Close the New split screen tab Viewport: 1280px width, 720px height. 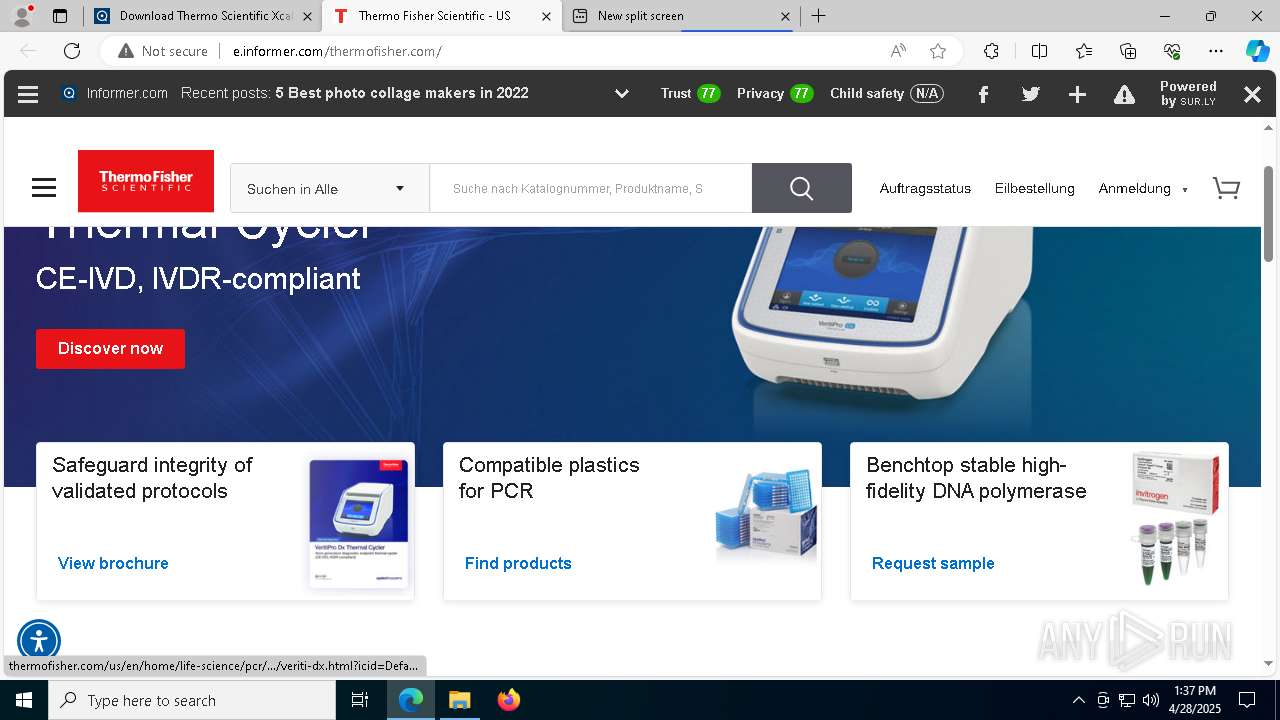click(785, 16)
